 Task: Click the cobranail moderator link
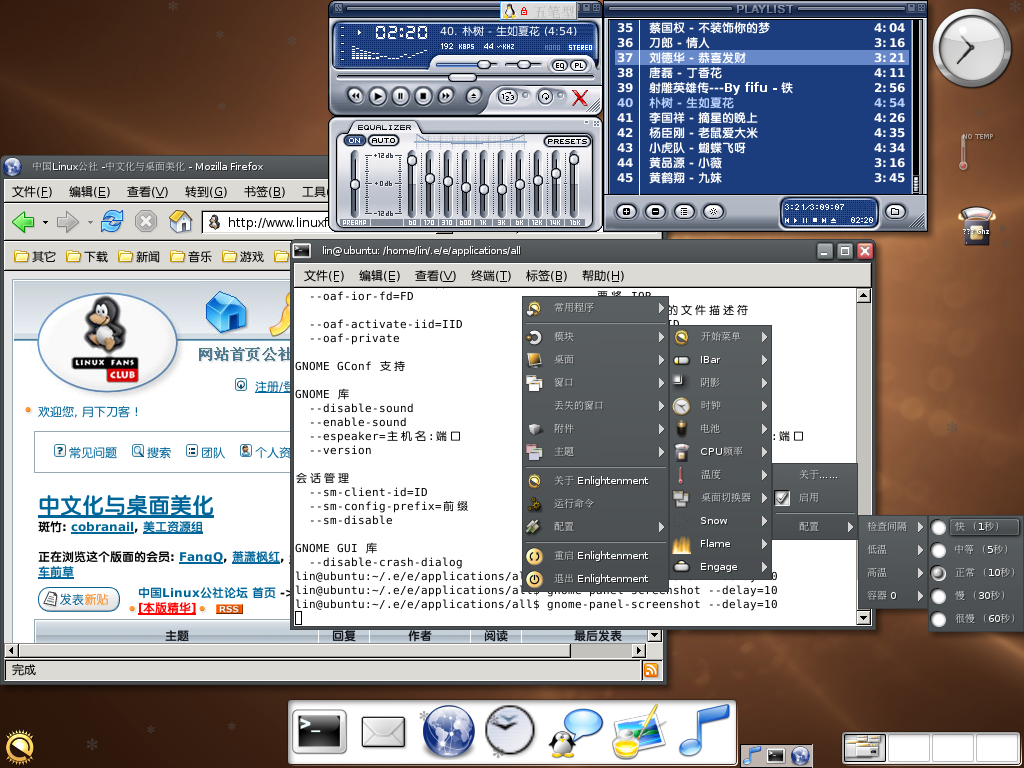point(103,527)
